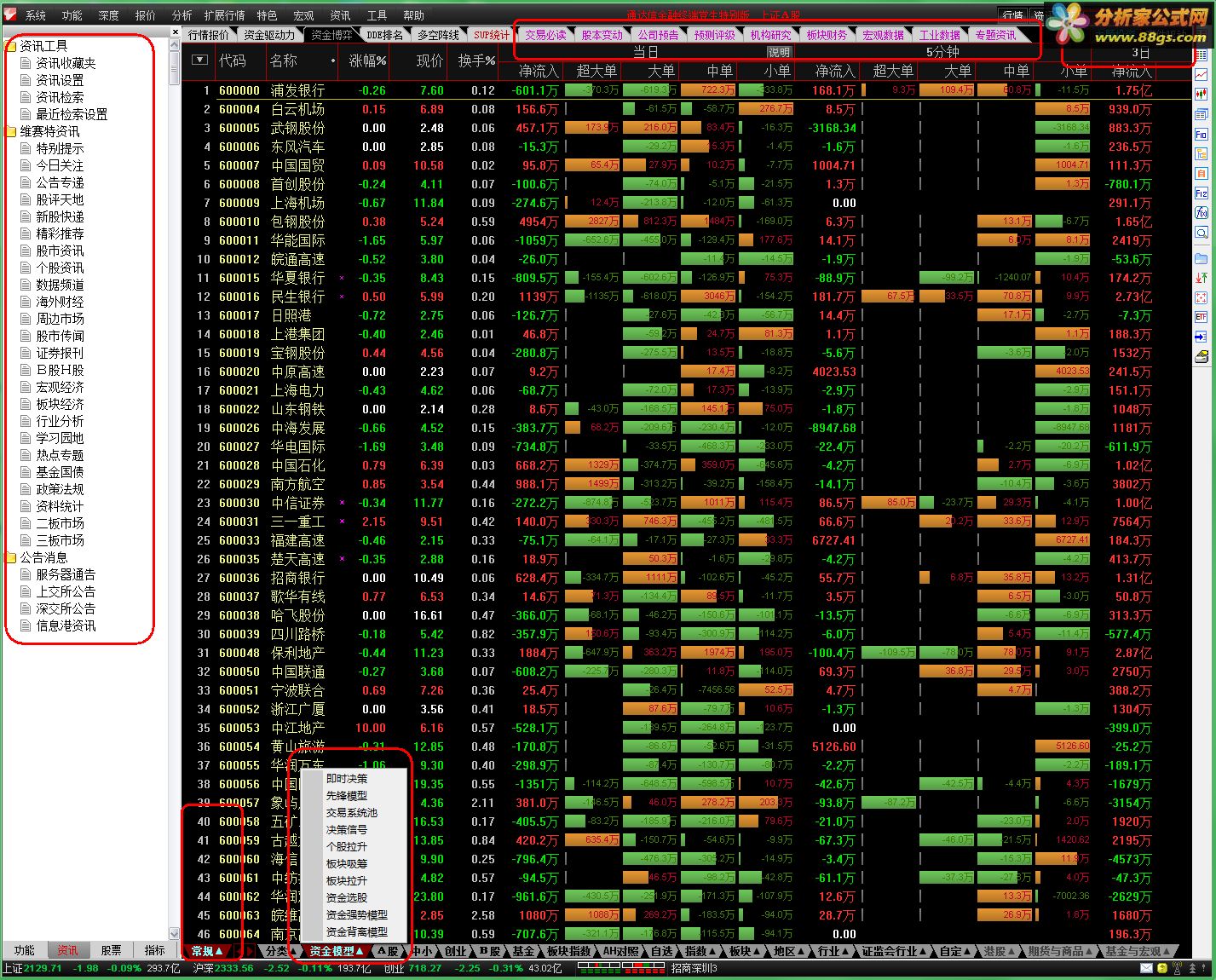Click the red-green up/down arrows icon
1216x980 pixels.
point(1202,278)
